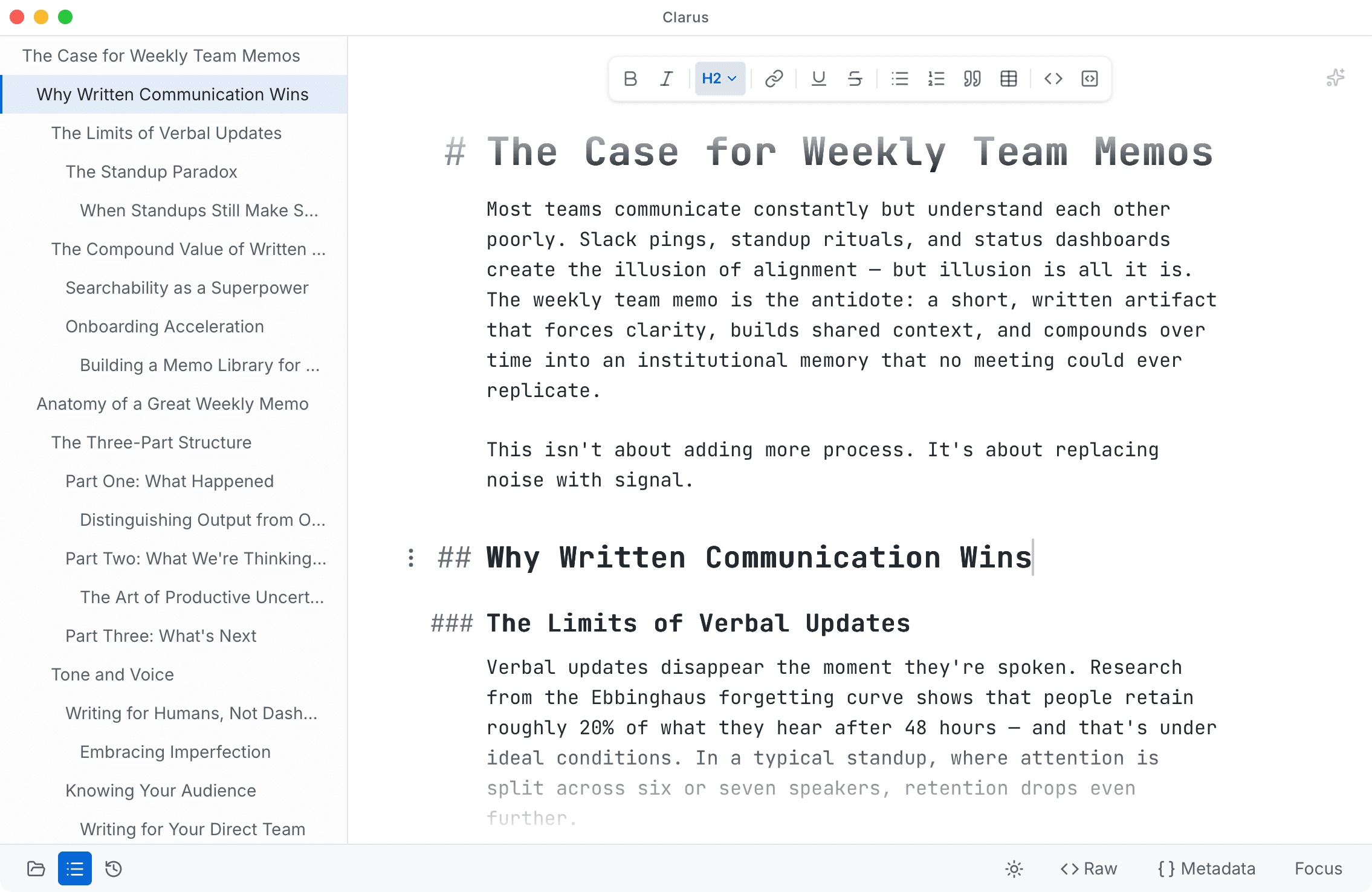1372x892 pixels.
Task: Go to Writing for Your Direct Team
Action: point(174,829)
